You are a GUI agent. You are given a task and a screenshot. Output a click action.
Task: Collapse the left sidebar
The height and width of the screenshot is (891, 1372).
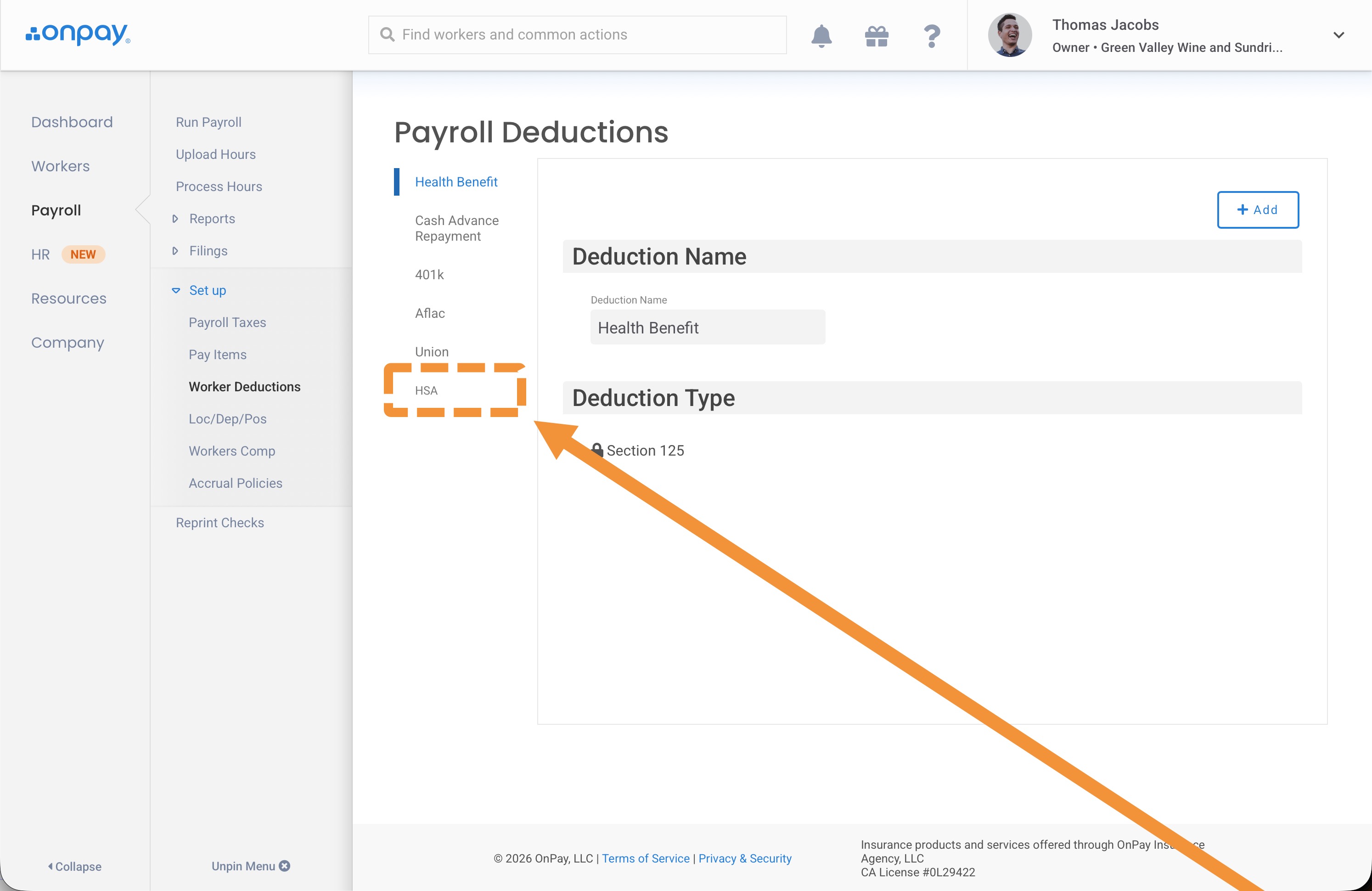coord(74,866)
